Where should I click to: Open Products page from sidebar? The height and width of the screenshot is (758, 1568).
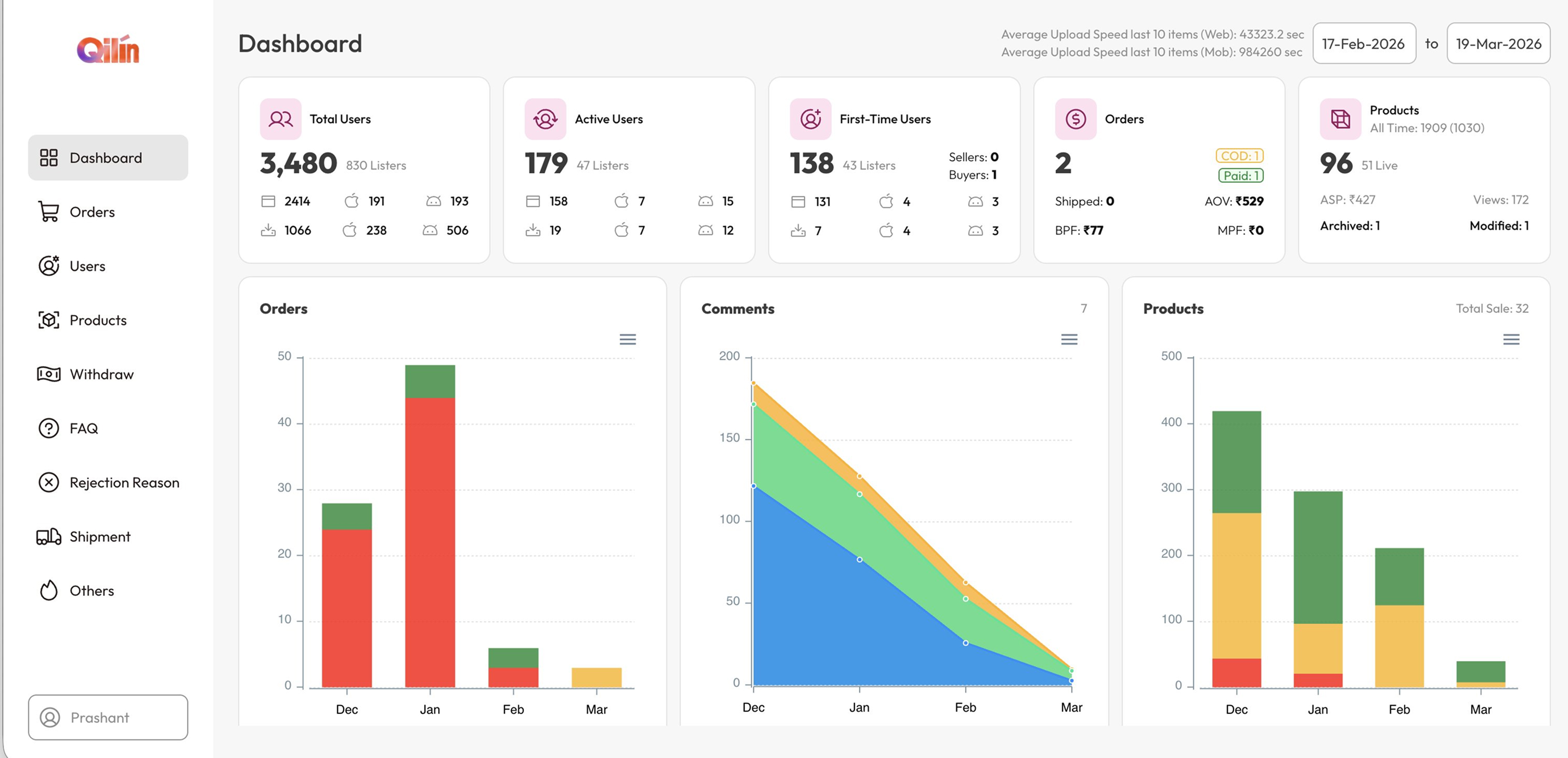108,319
